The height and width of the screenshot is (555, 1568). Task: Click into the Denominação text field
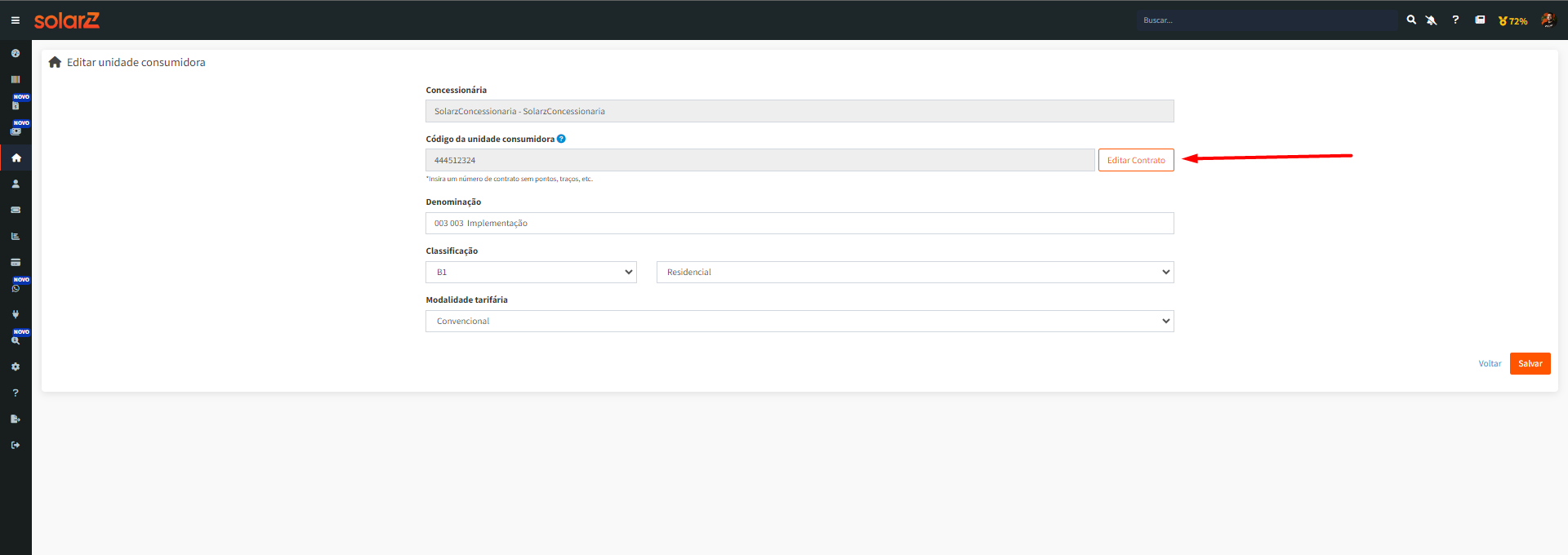coord(800,223)
